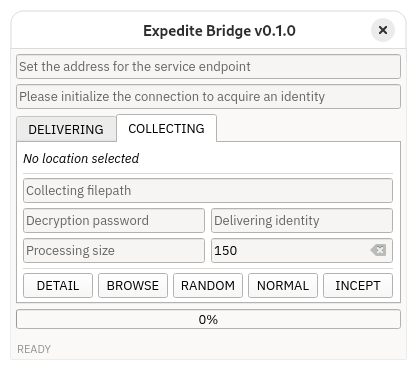
Task: Select the COLLECTING tab
Action: [x=166, y=129]
